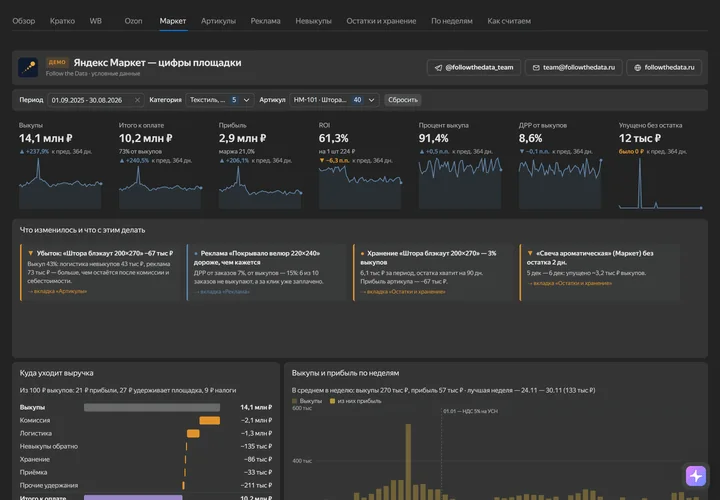Click the 91,4% buyout percent value
Image resolution: width=720 pixels, height=500 pixels.
[433, 138]
